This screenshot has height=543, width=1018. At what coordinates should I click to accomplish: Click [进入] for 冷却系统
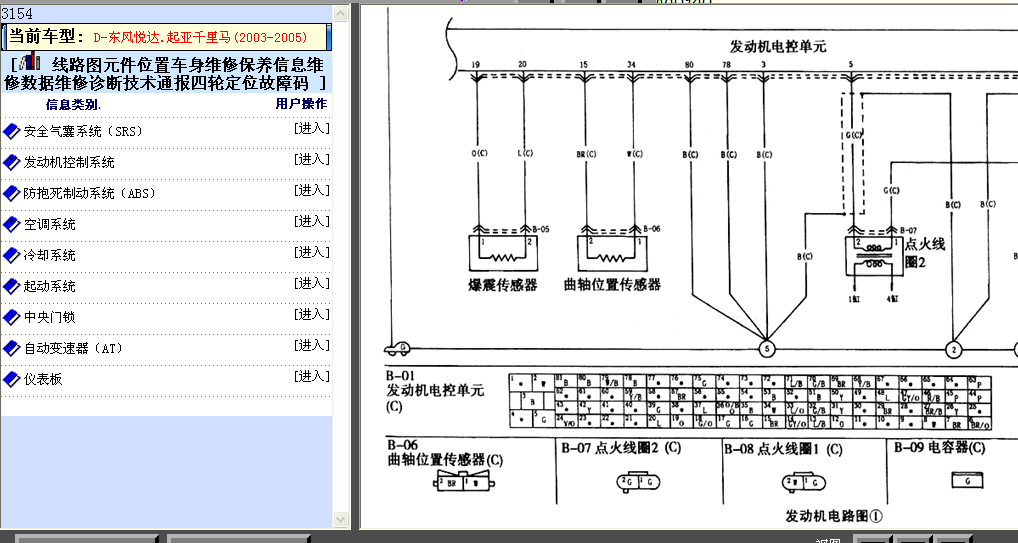pos(312,253)
